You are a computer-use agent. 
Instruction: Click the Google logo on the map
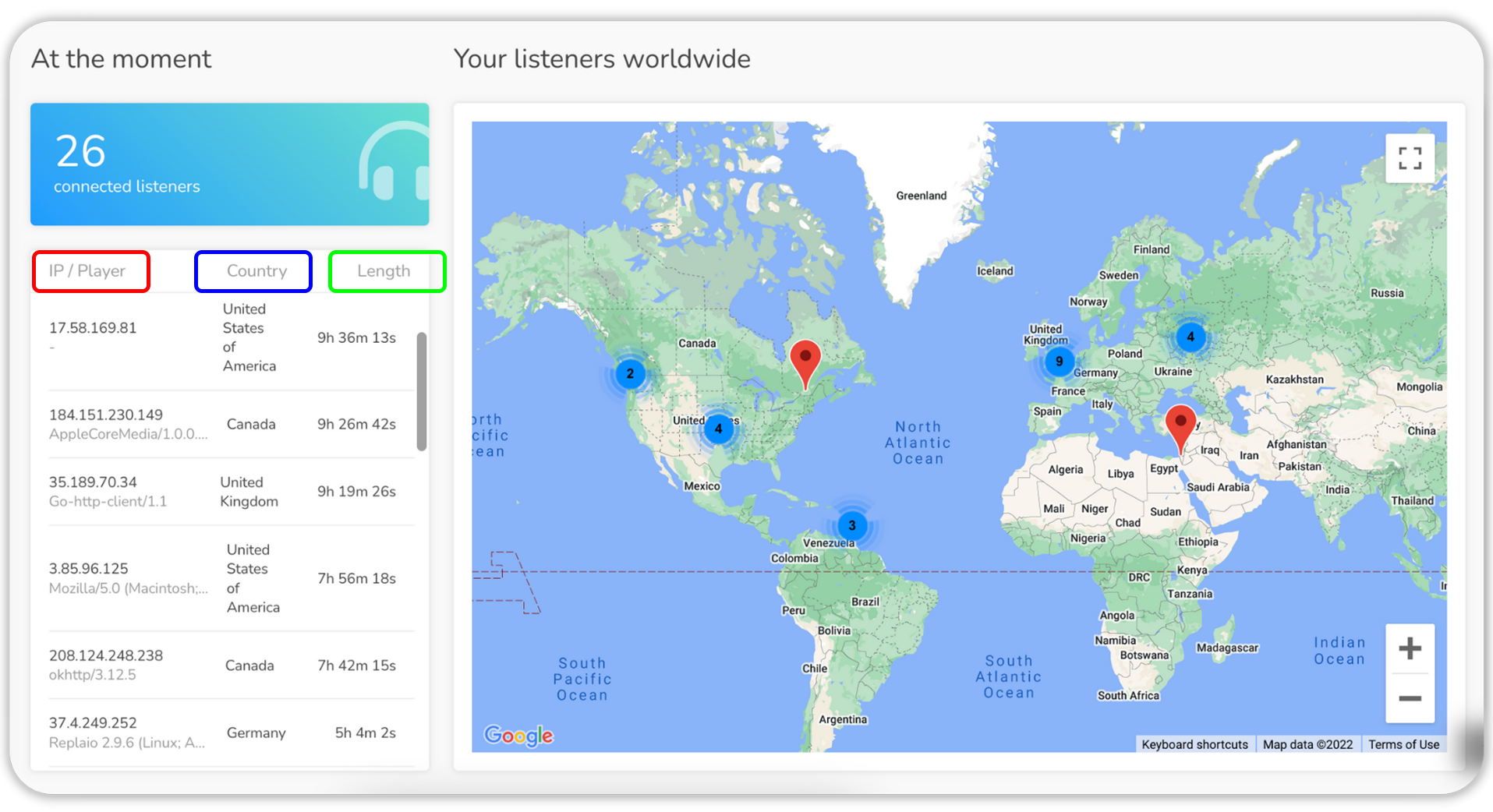(518, 735)
